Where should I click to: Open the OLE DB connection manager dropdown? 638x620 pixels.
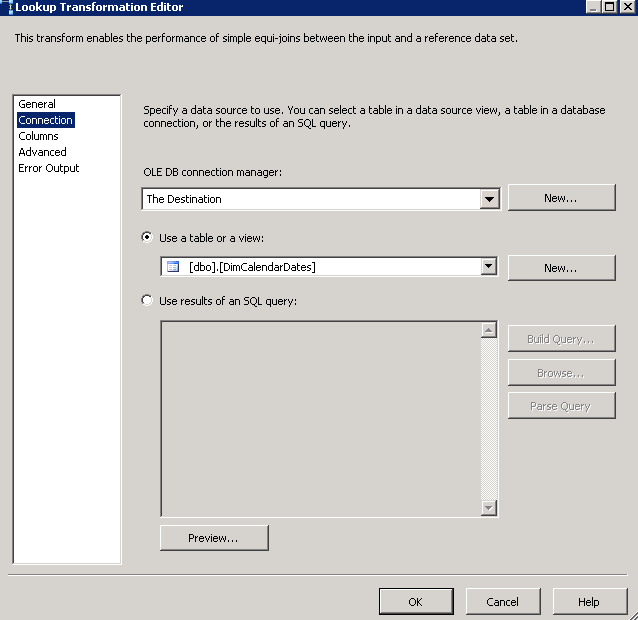(489, 199)
